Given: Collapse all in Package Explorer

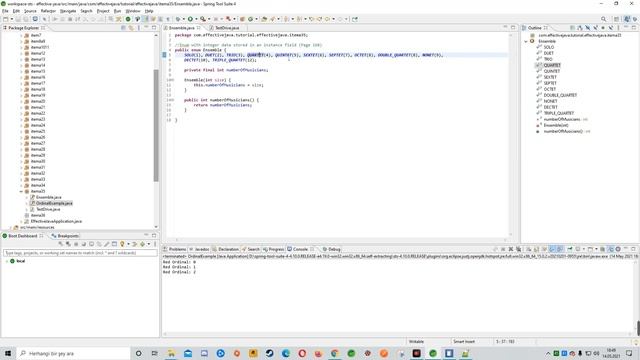Looking at the screenshot, I should 123,28.
